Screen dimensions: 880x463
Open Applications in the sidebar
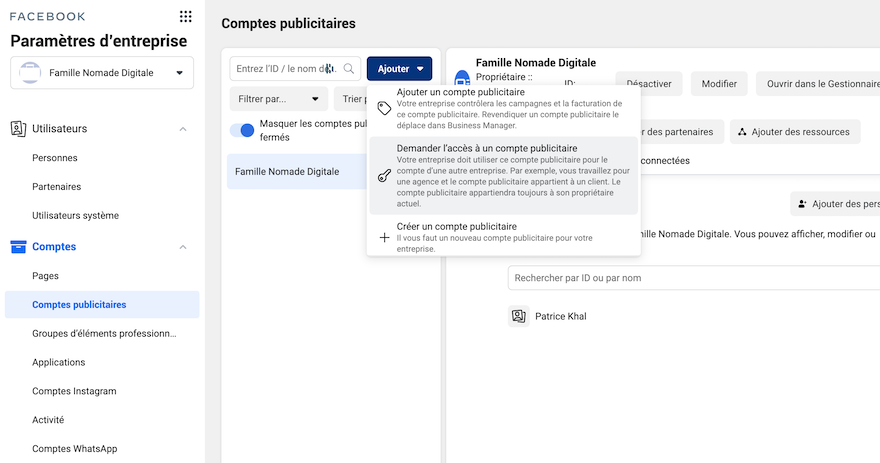pos(58,362)
